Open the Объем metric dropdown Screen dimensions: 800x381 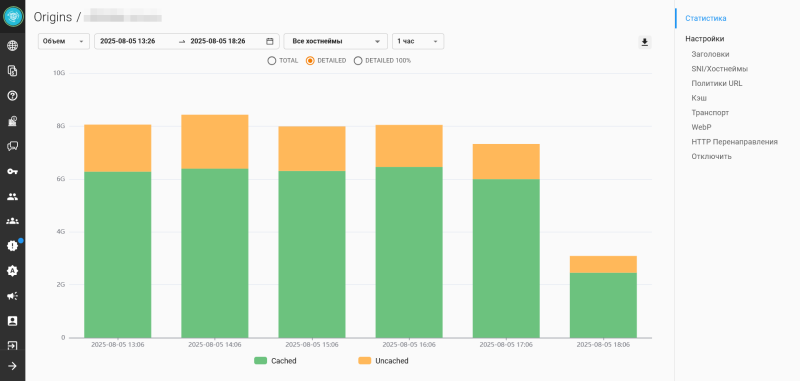pos(64,41)
